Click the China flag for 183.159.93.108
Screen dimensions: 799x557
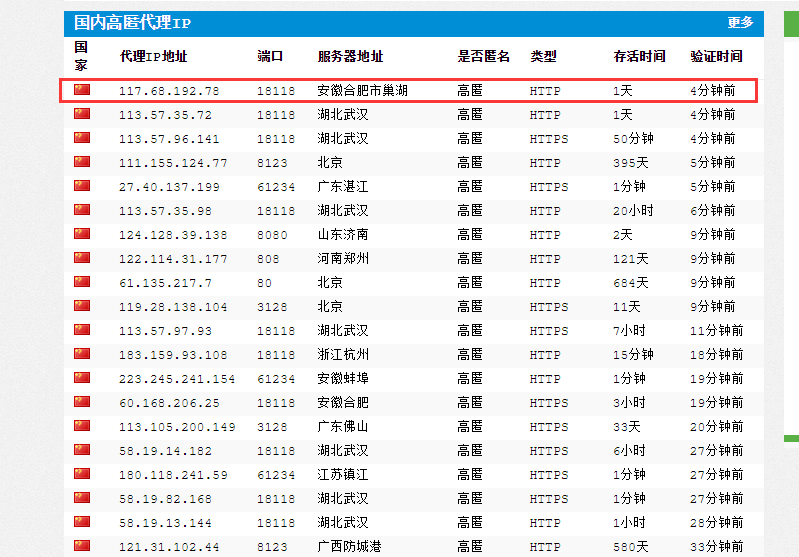coord(82,353)
